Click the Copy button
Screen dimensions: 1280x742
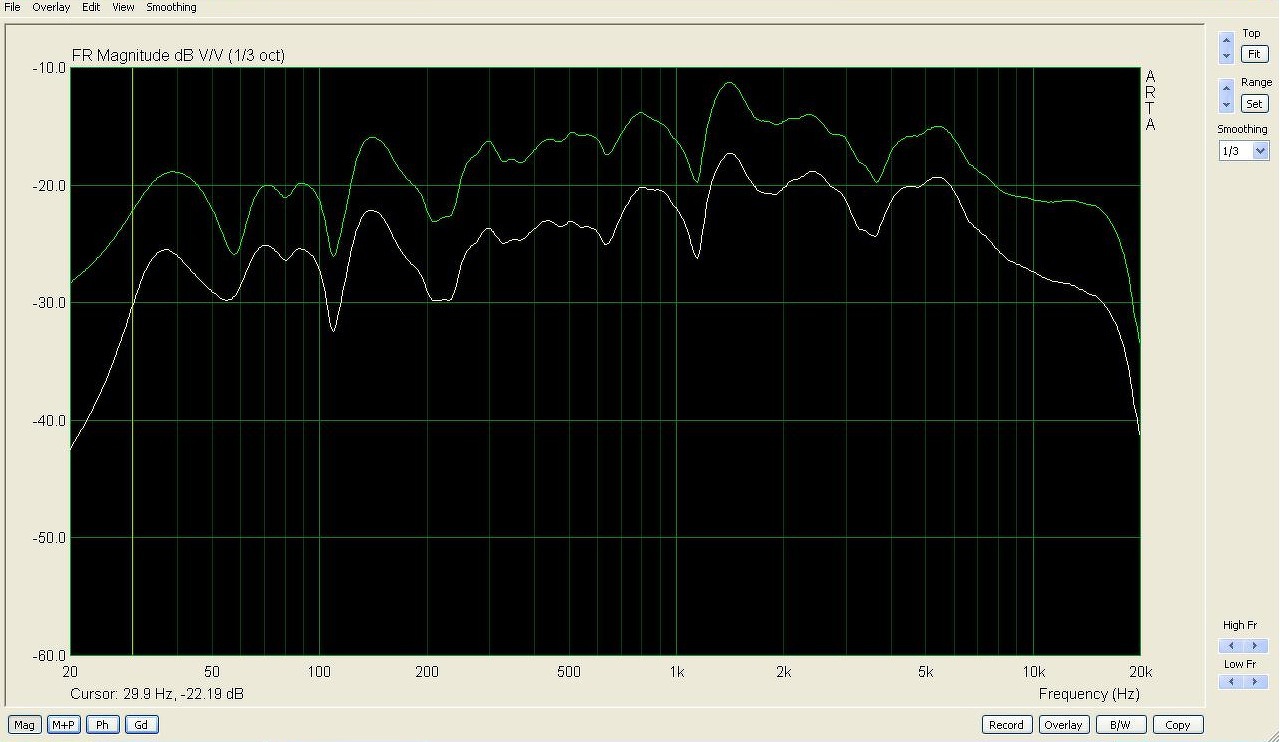1178,725
